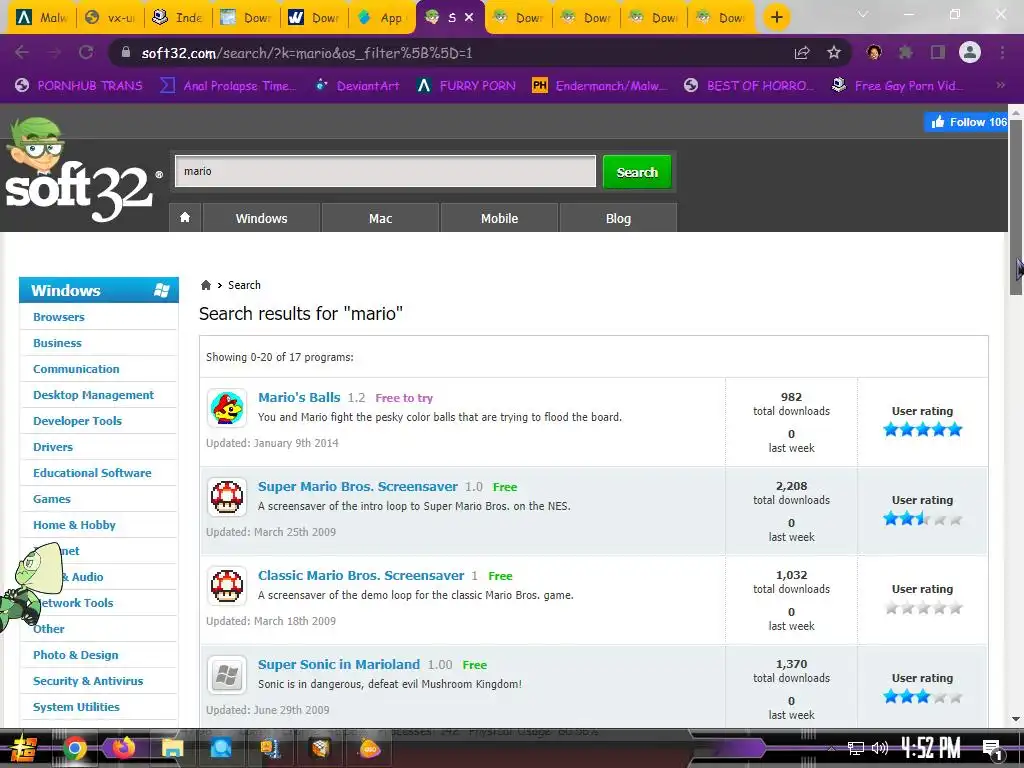Switch to the Malw browser tab
This screenshot has height=768, width=1024.
[x=42, y=18]
